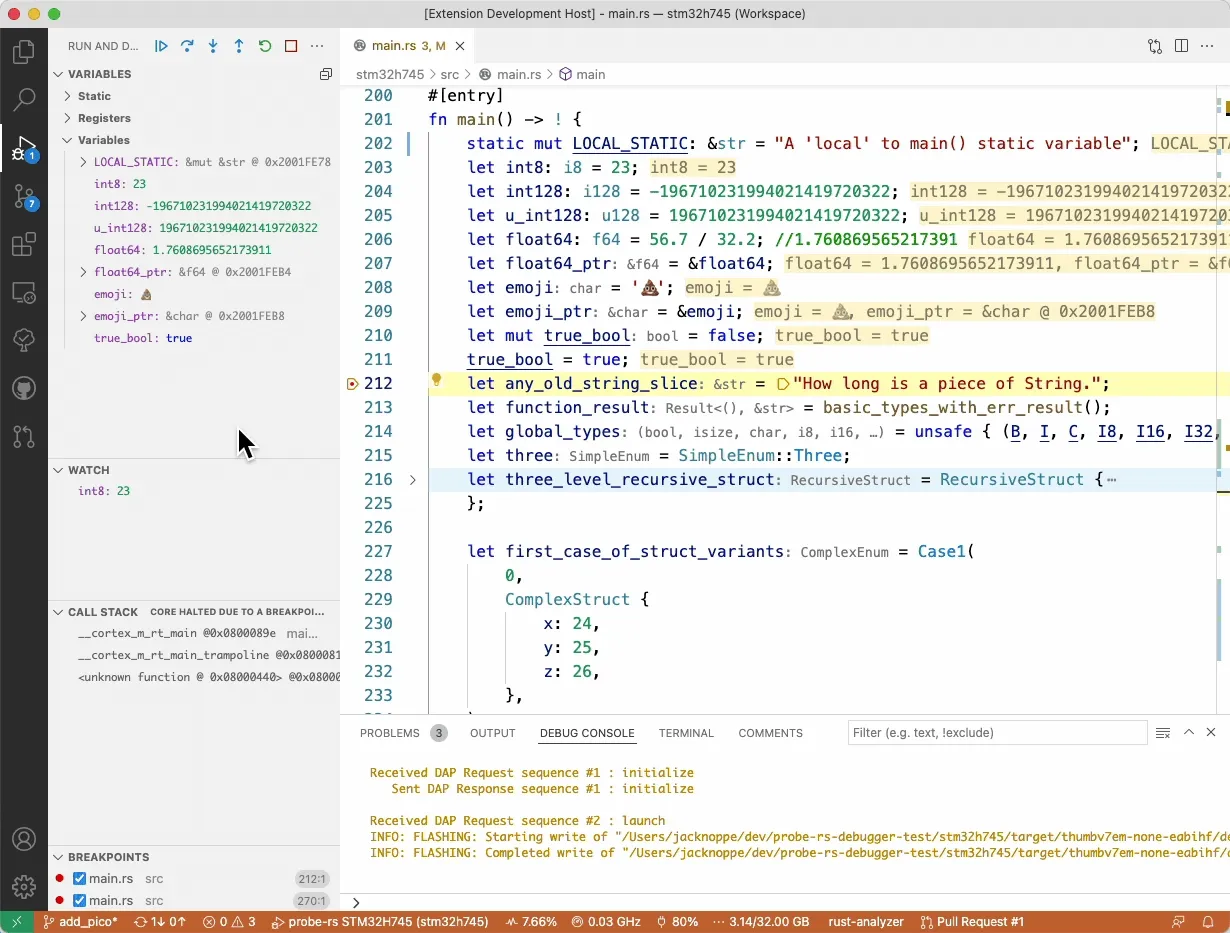This screenshot has height=933, width=1230.
Task: Switch to the Output panel tab
Action: 492,733
